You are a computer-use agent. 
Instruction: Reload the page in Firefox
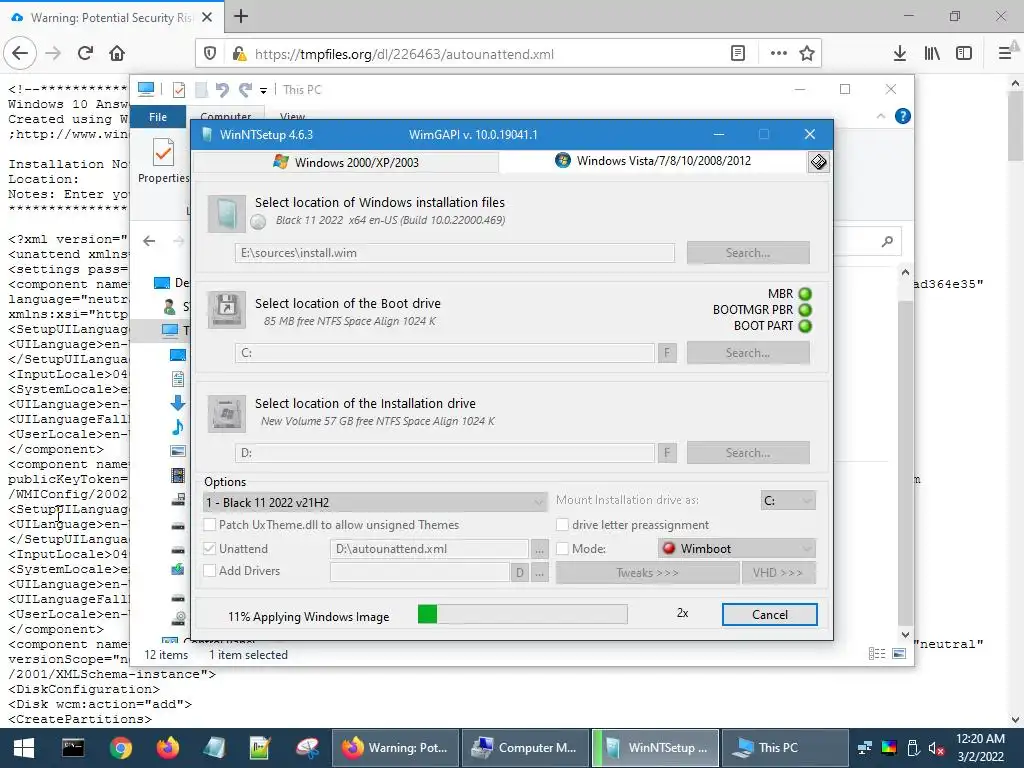[x=85, y=53]
